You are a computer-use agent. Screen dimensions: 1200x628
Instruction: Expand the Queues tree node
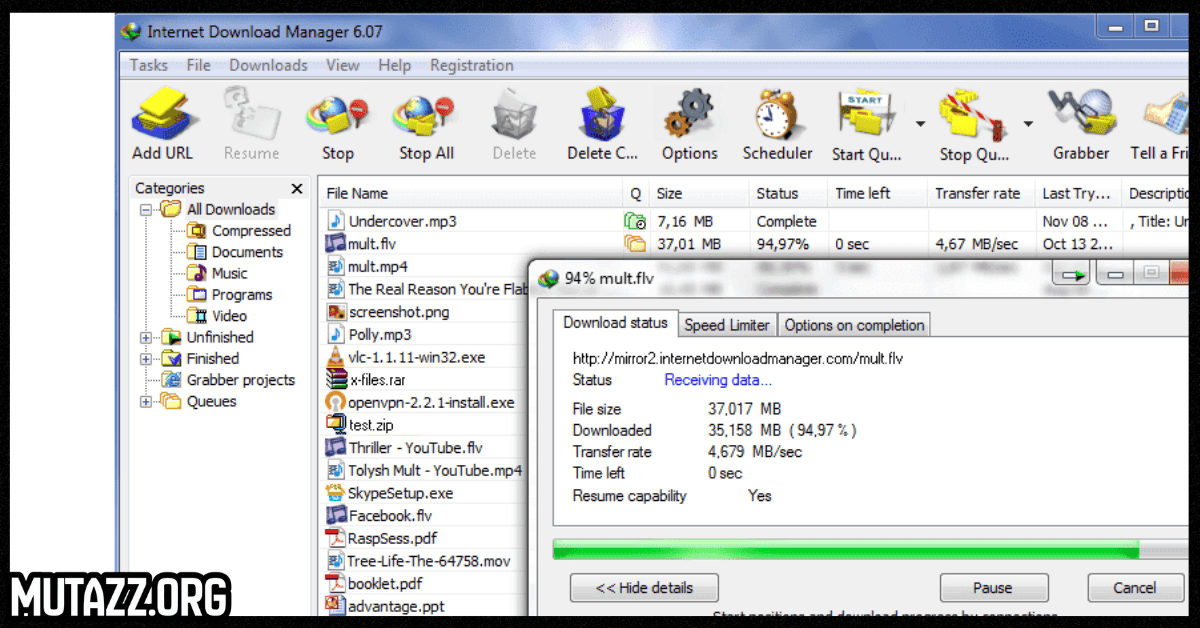pyautogui.click(x=146, y=402)
